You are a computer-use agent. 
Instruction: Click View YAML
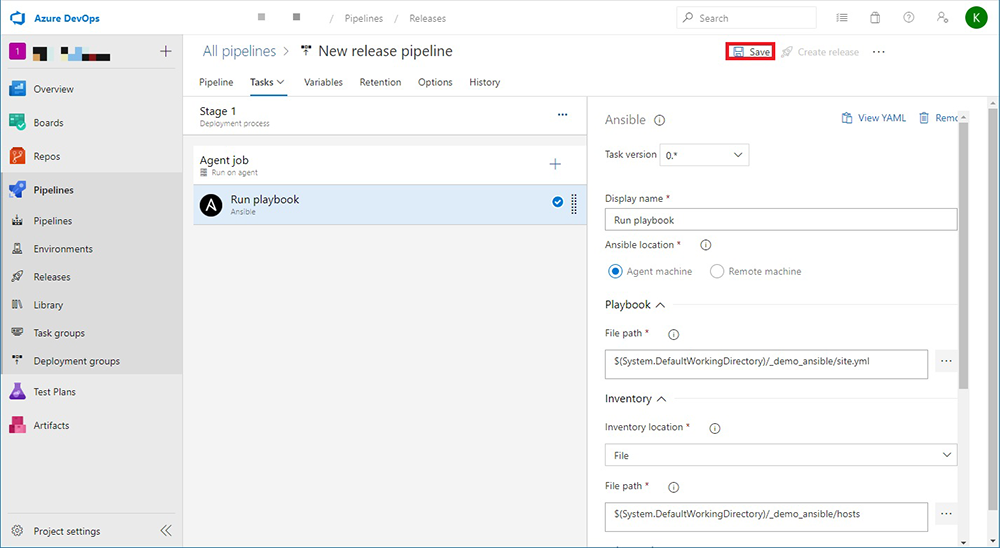(x=873, y=118)
